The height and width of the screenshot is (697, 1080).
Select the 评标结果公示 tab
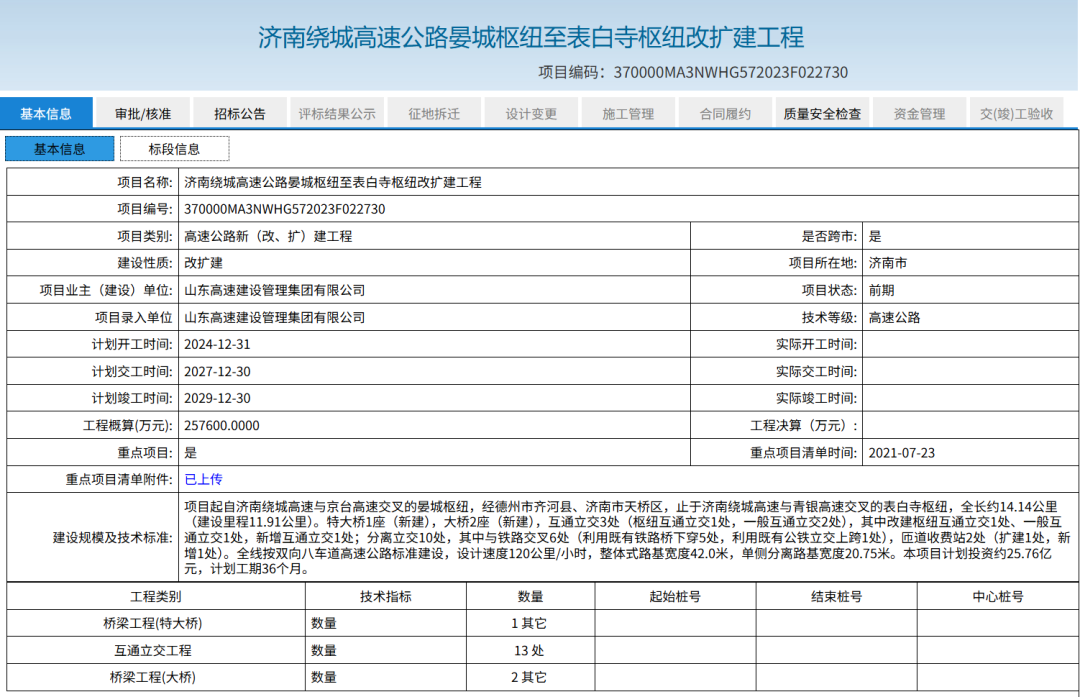(x=337, y=114)
